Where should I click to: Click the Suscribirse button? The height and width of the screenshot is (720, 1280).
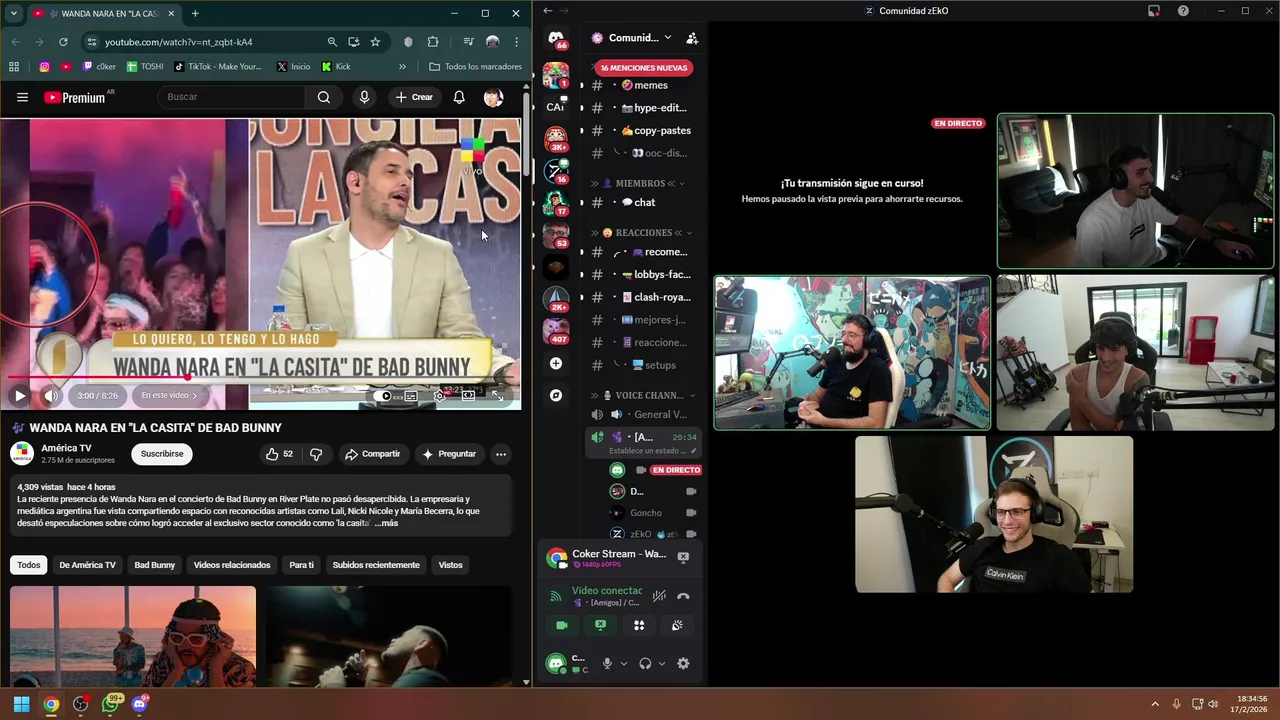click(x=162, y=454)
